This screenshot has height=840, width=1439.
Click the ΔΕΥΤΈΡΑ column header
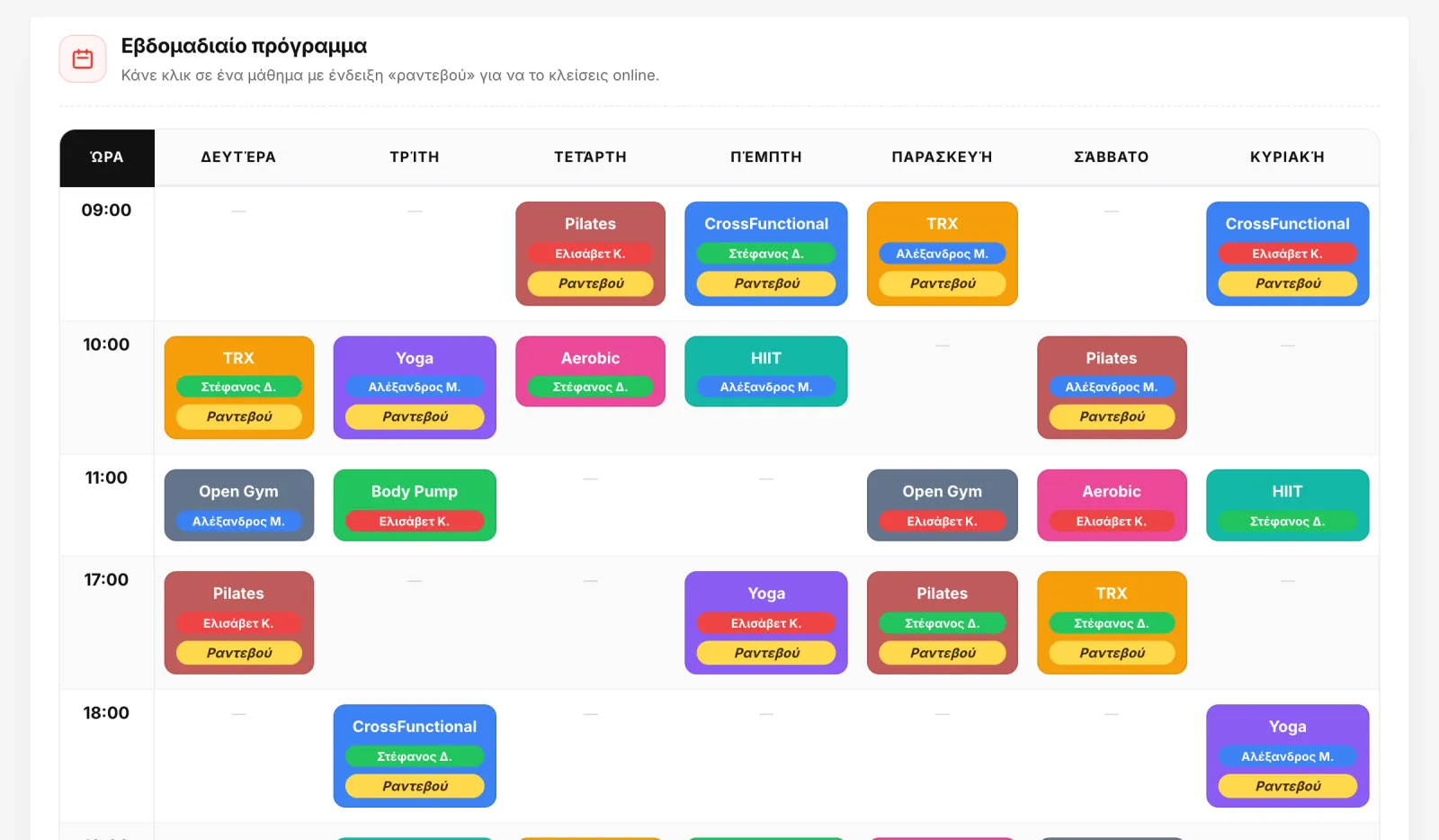click(238, 157)
